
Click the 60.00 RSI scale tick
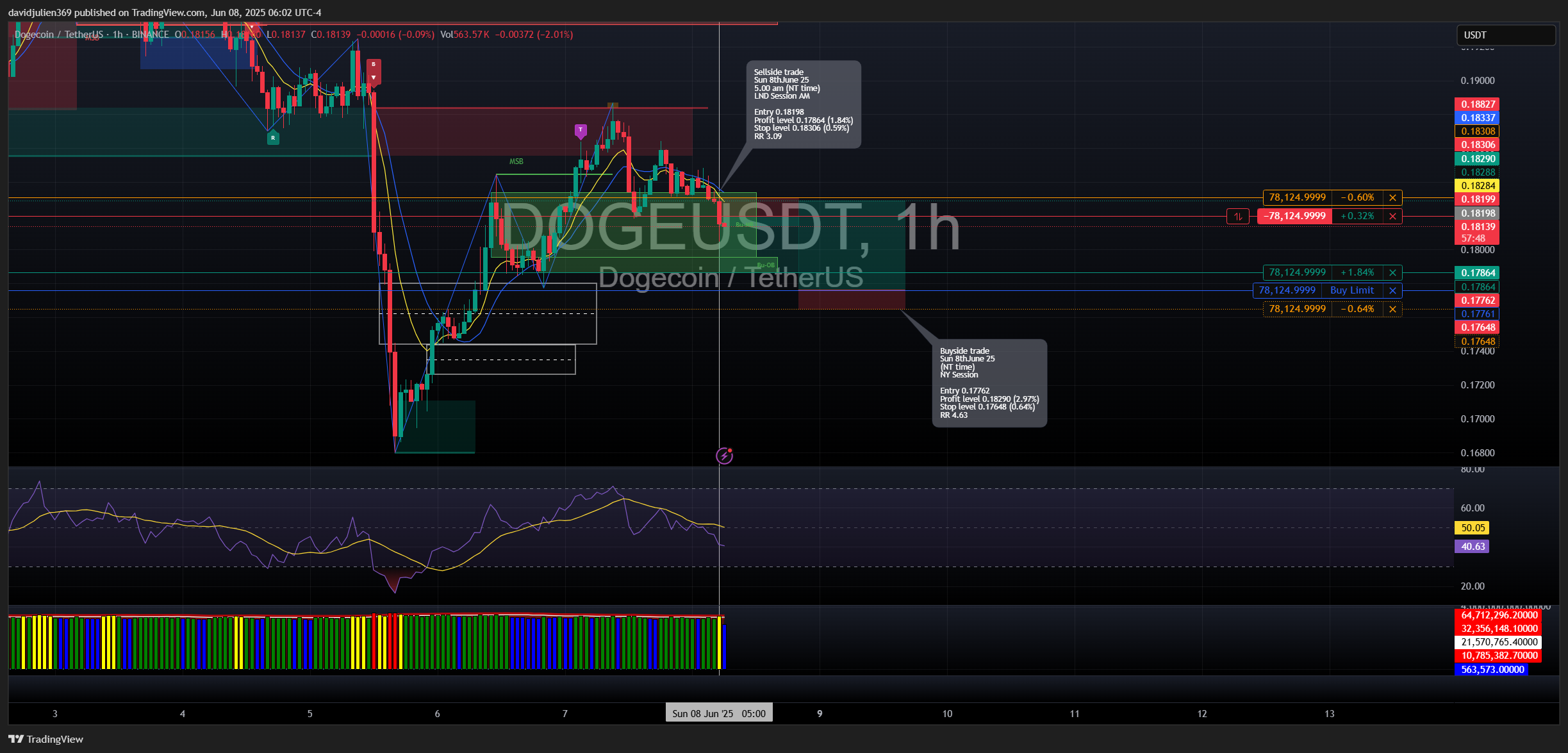click(1472, 508)
